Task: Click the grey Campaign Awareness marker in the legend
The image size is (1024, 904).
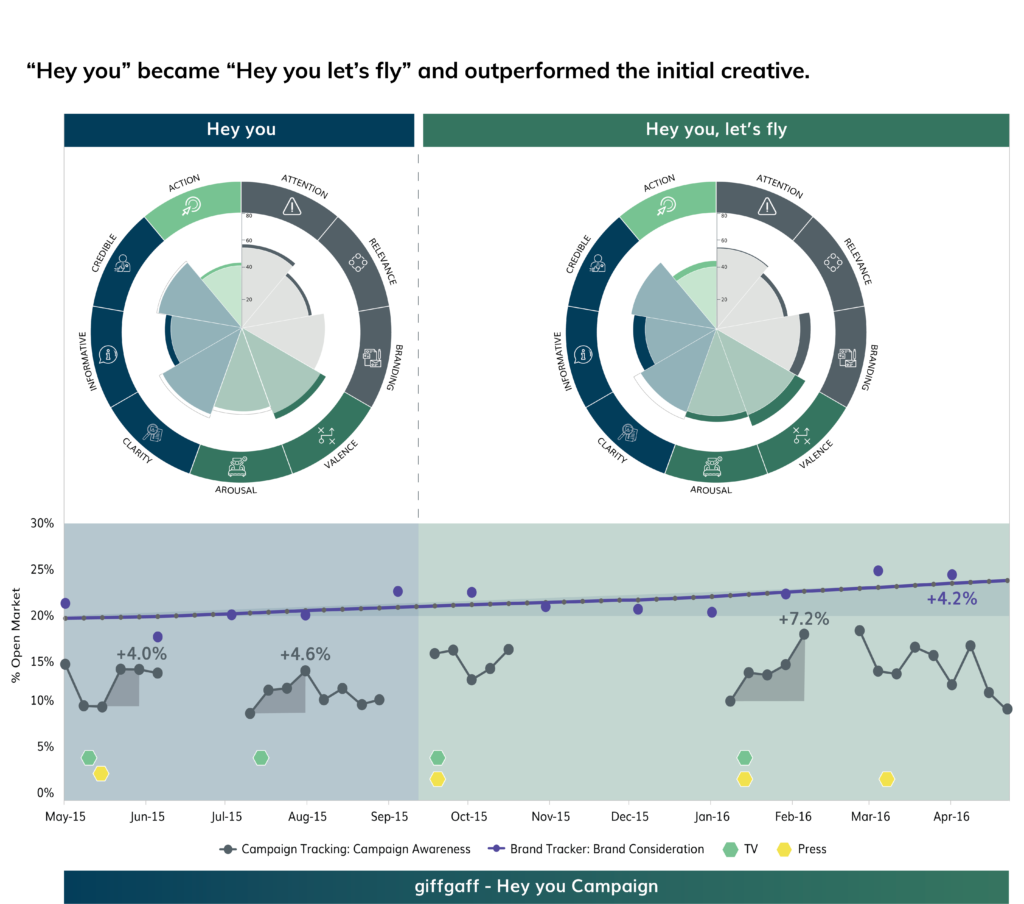Action: [x=227, y=849]
